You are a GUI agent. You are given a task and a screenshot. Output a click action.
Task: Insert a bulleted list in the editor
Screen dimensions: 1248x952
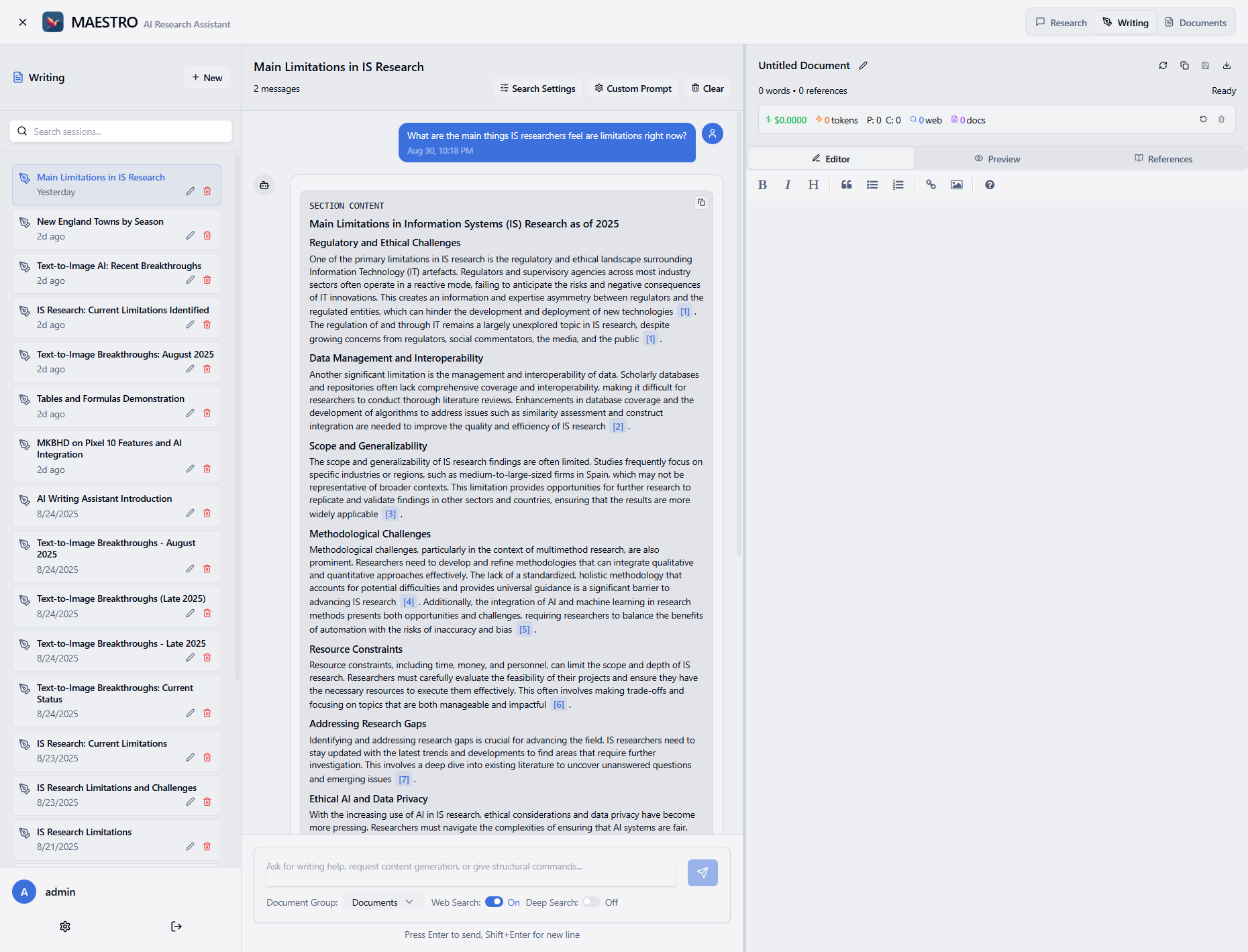[872, 184]
